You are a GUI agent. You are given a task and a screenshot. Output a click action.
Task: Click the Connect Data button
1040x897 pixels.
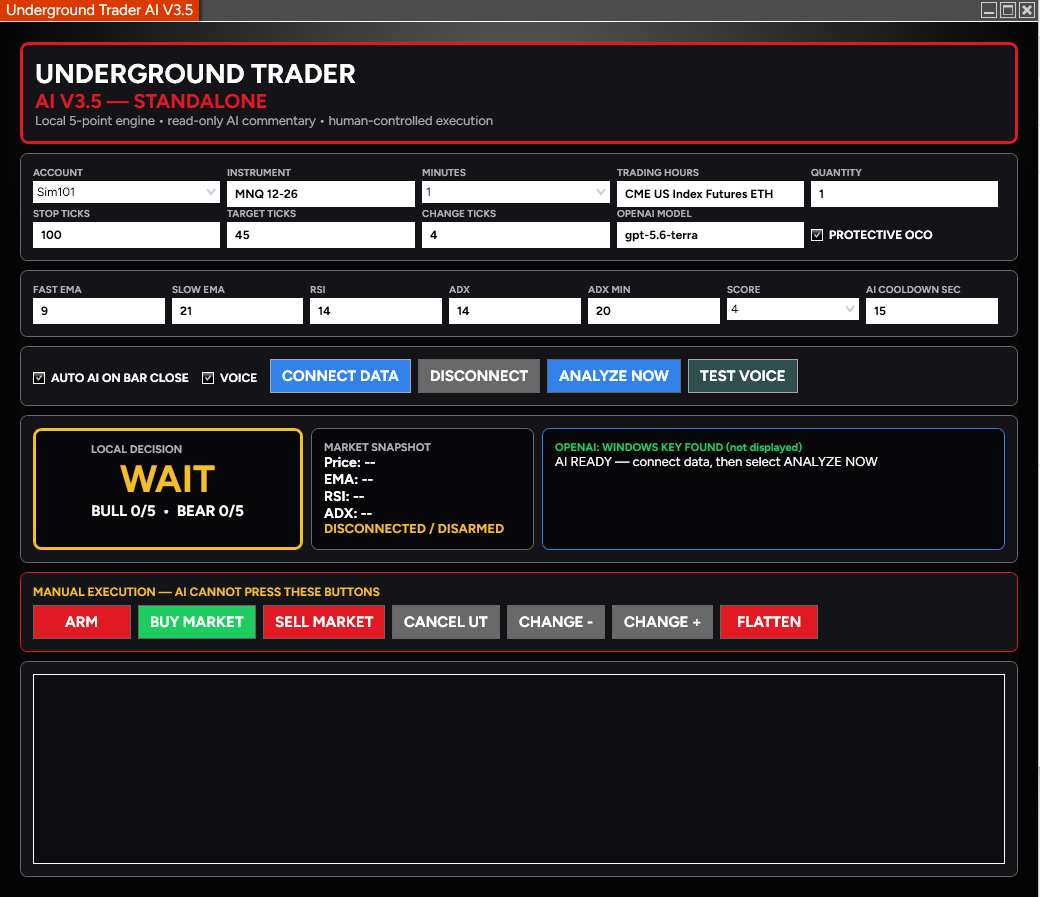click(340, 376)
